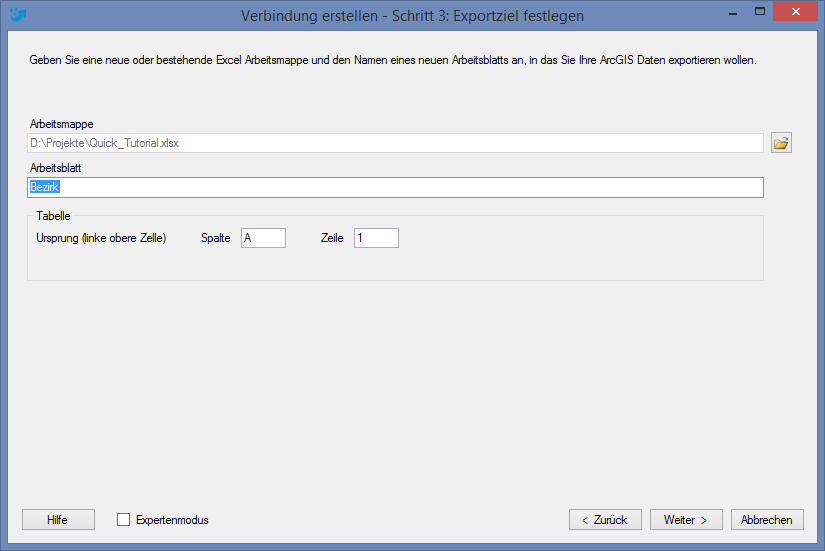Click the instruction text about Excel Arbeitsmappe
The image size is (825, 551).
[393, 60]
